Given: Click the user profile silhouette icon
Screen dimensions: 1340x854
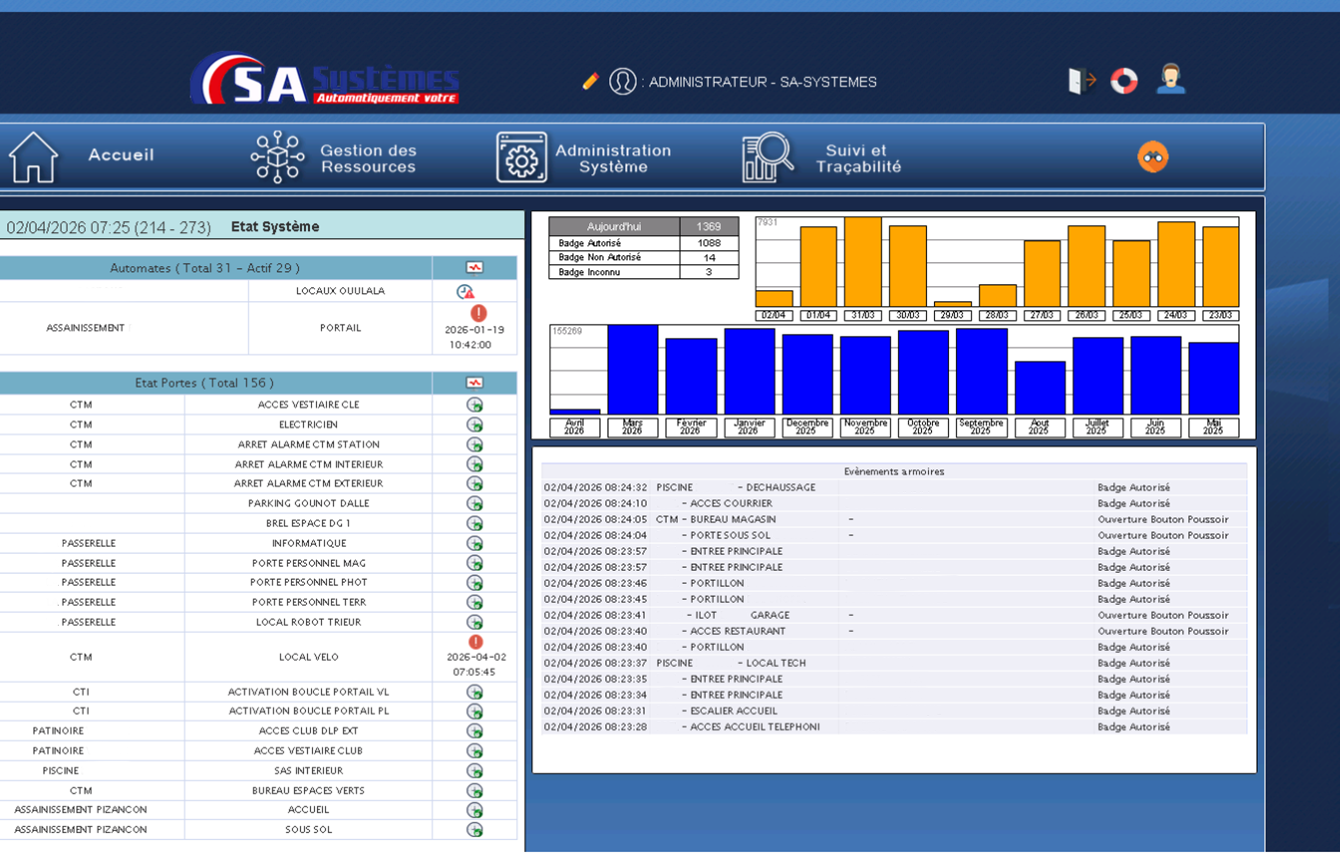Looking at the screenshot, I should point(622,81).
